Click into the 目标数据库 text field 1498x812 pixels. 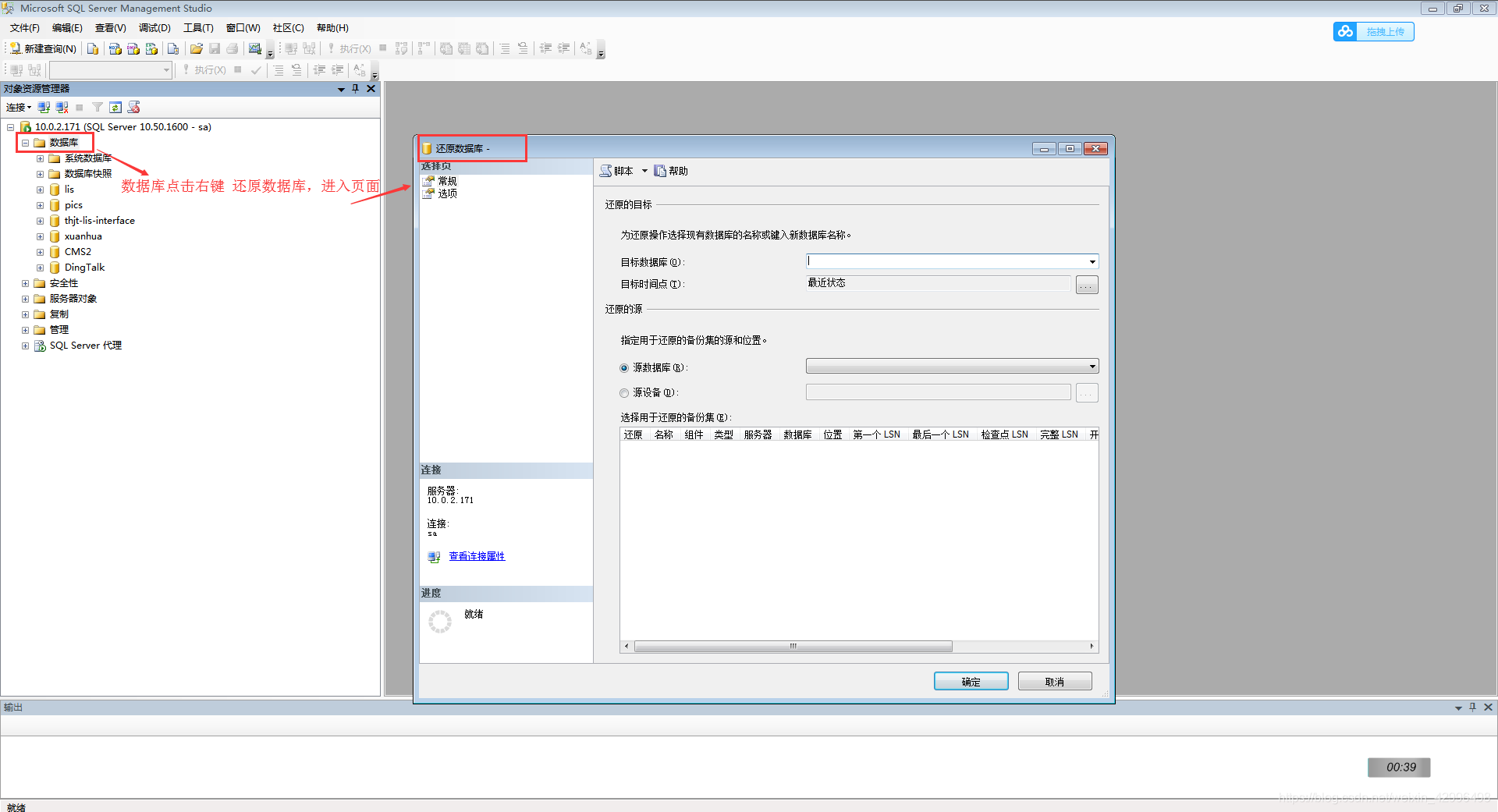tap(946, 261)
